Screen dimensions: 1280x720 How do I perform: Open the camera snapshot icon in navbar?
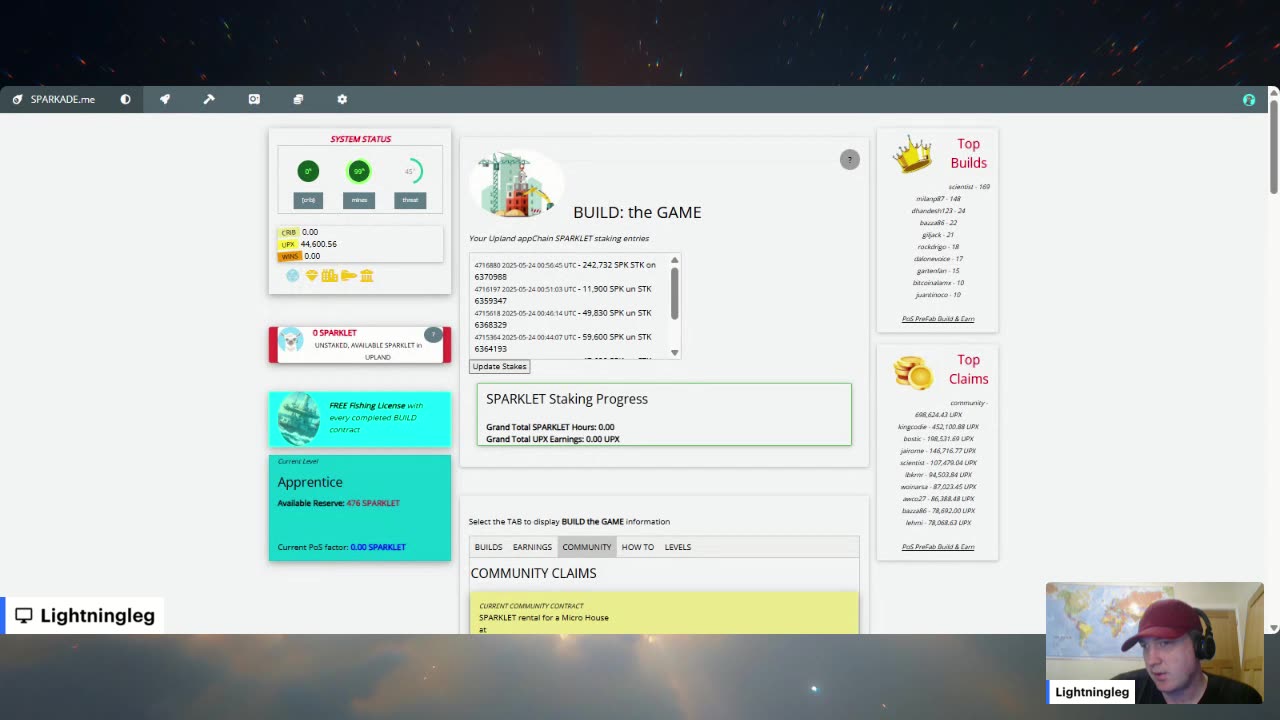pyautogui.click(x=254, y=99)
